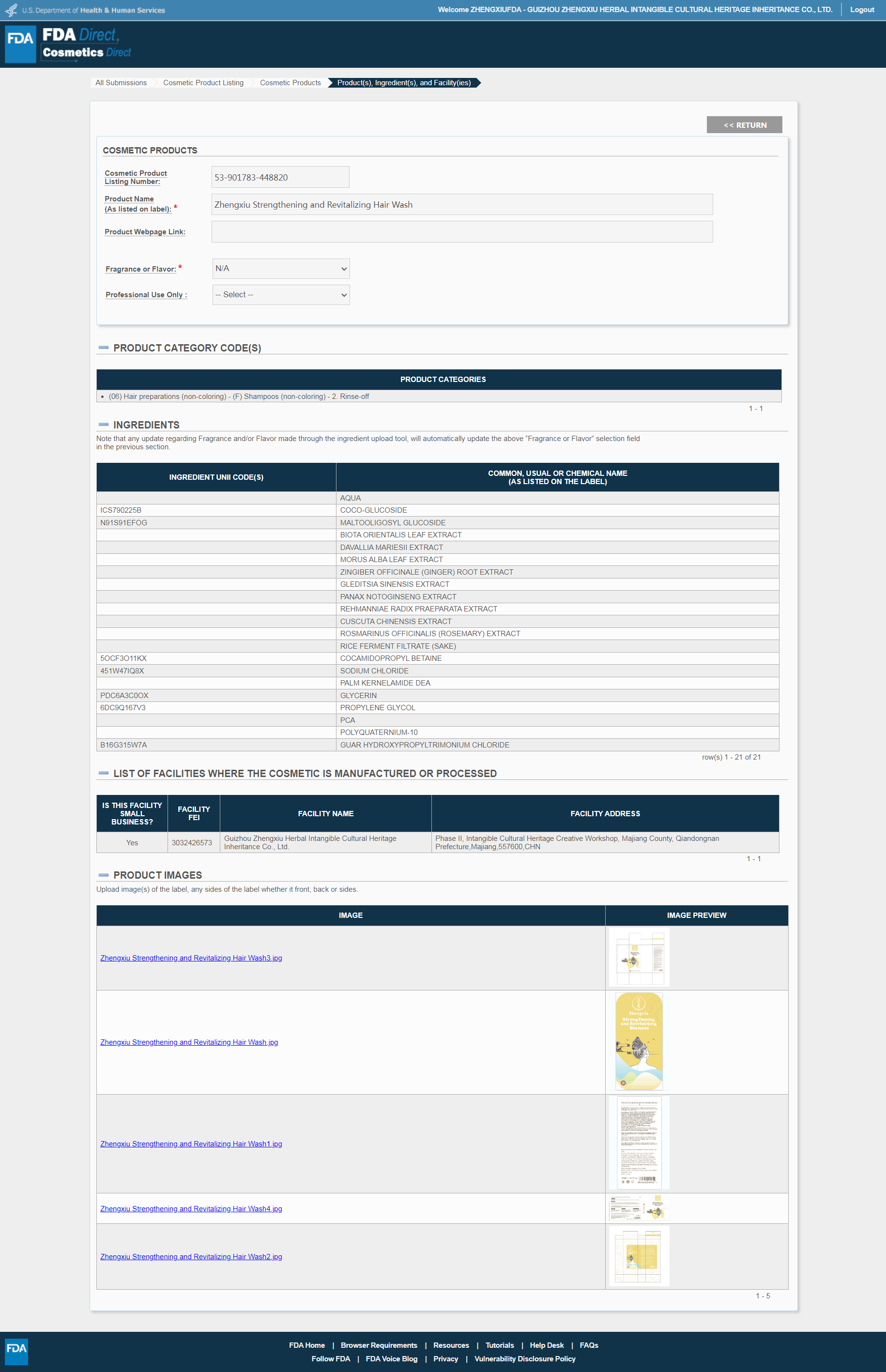886x1372 pixels.
Task: Collapse the Ingredients section
Action: 104,425
